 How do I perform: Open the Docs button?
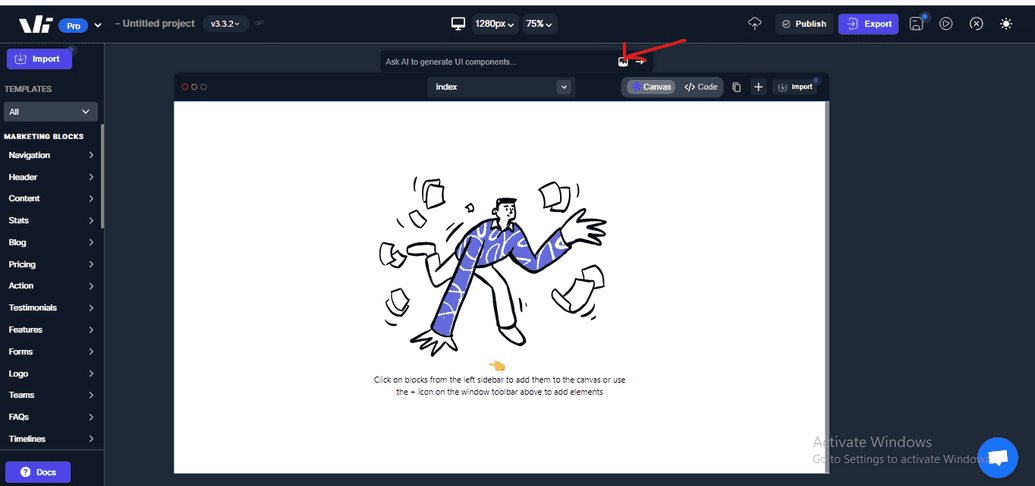(x=38, y=472)
